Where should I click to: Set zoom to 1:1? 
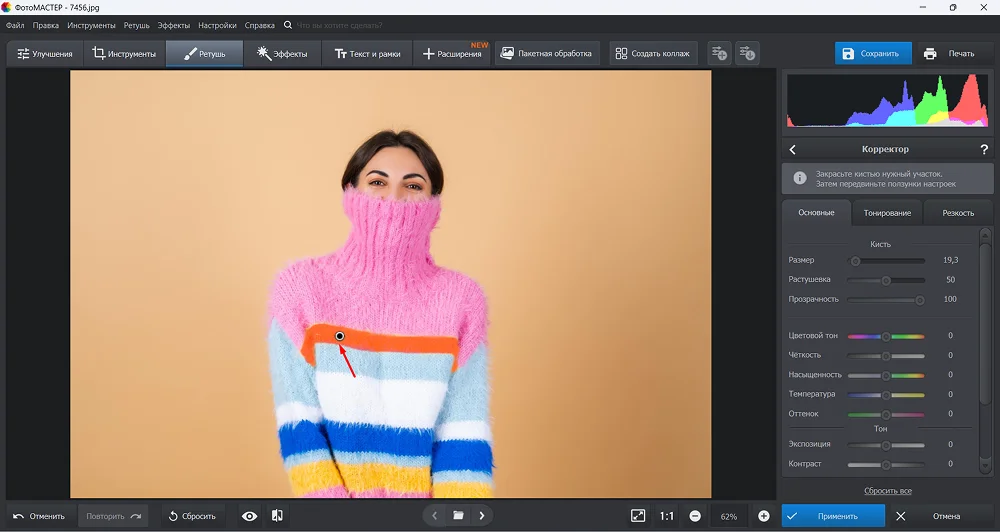click(666, 516)
